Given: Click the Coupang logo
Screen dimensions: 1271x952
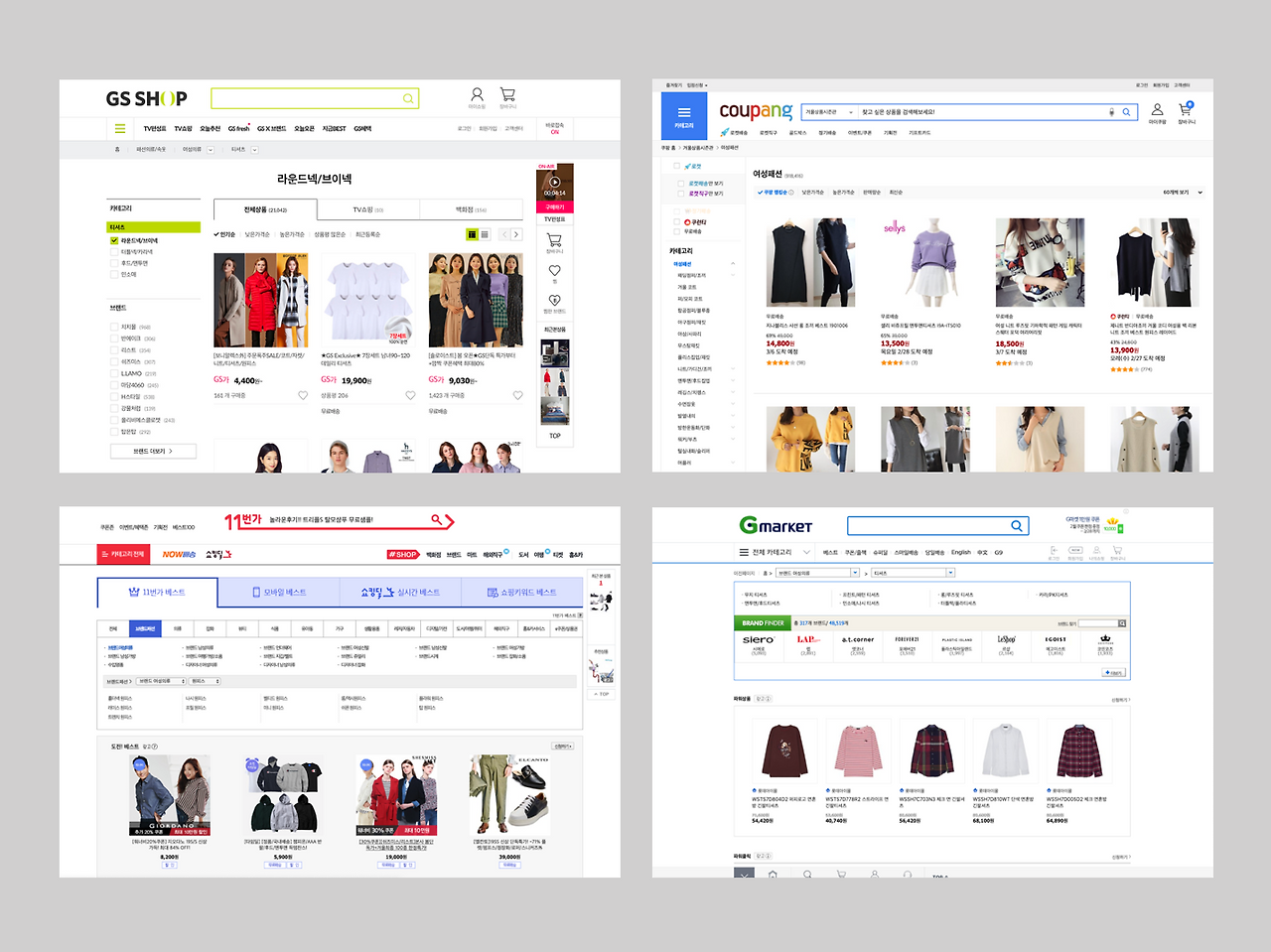Looking at the screenshot, I should 756,111.
